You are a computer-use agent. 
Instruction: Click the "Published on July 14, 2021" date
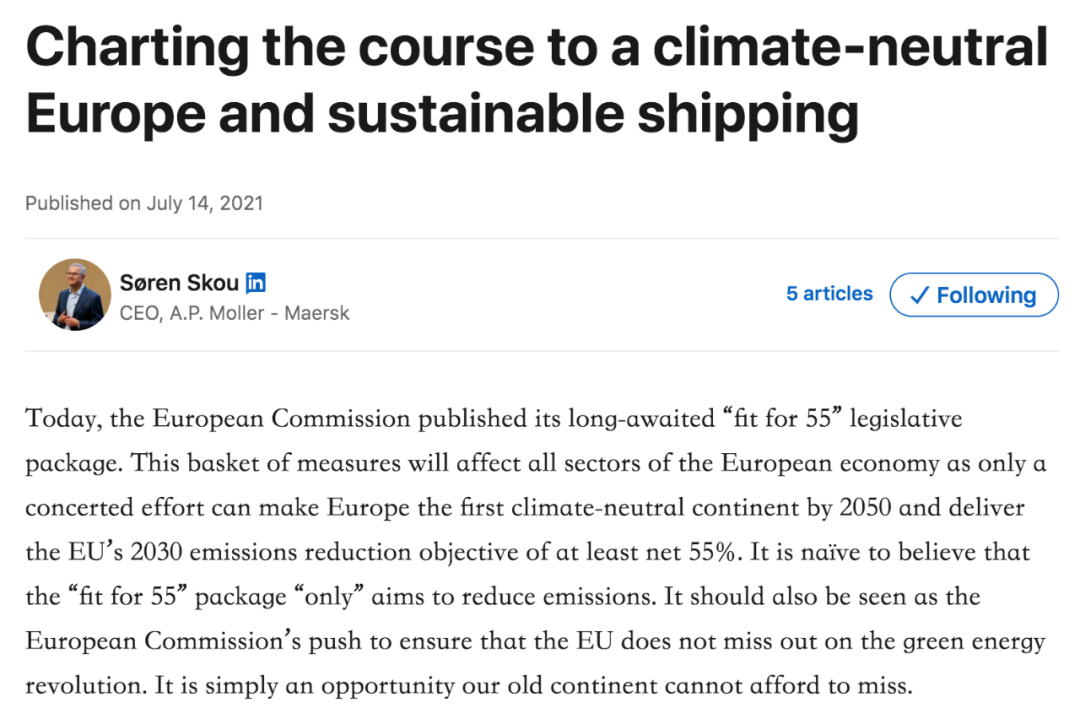144,203
